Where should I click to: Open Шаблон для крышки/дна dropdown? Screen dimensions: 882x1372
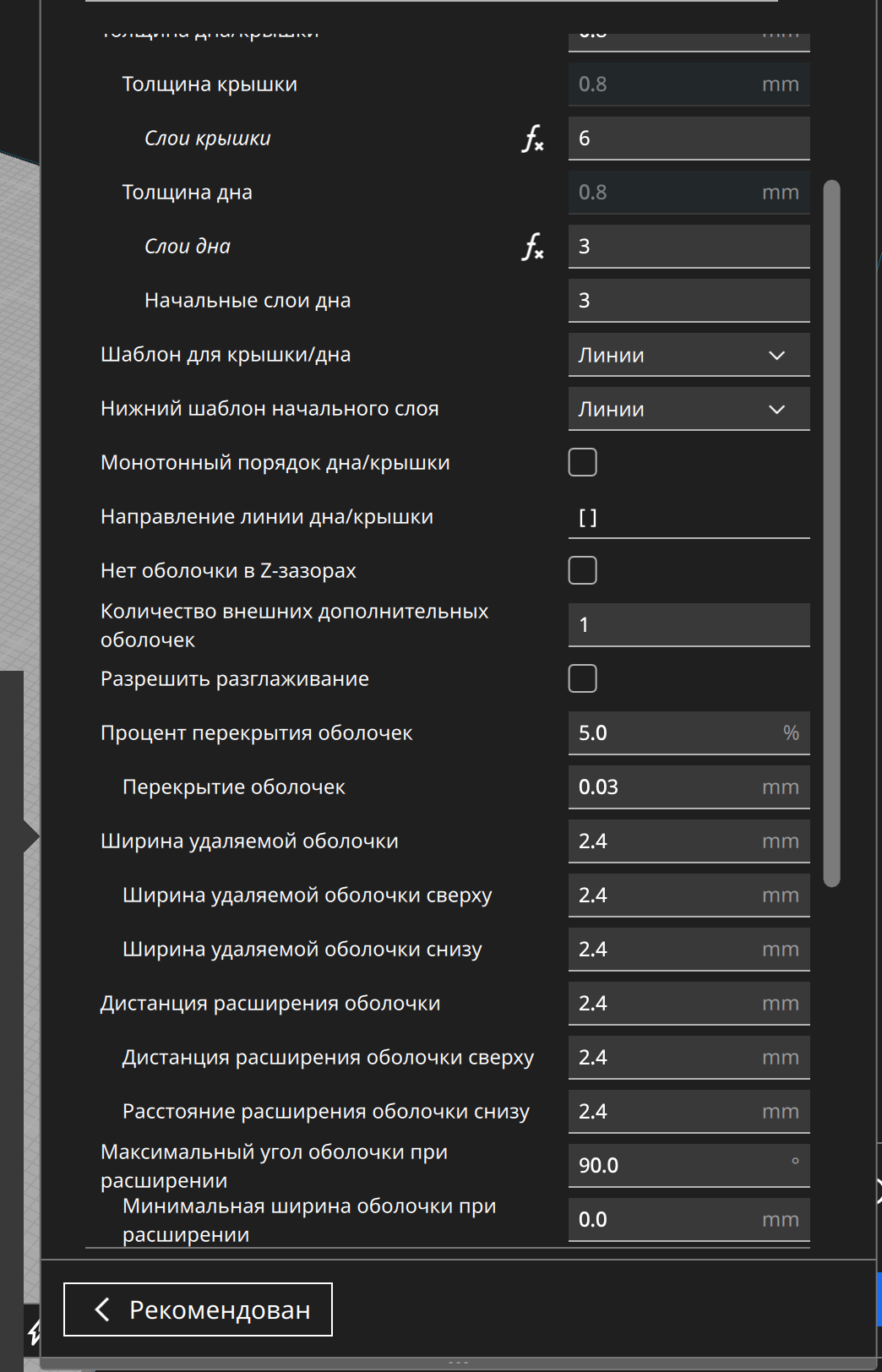pyautogui.click(x=689, y=355)
